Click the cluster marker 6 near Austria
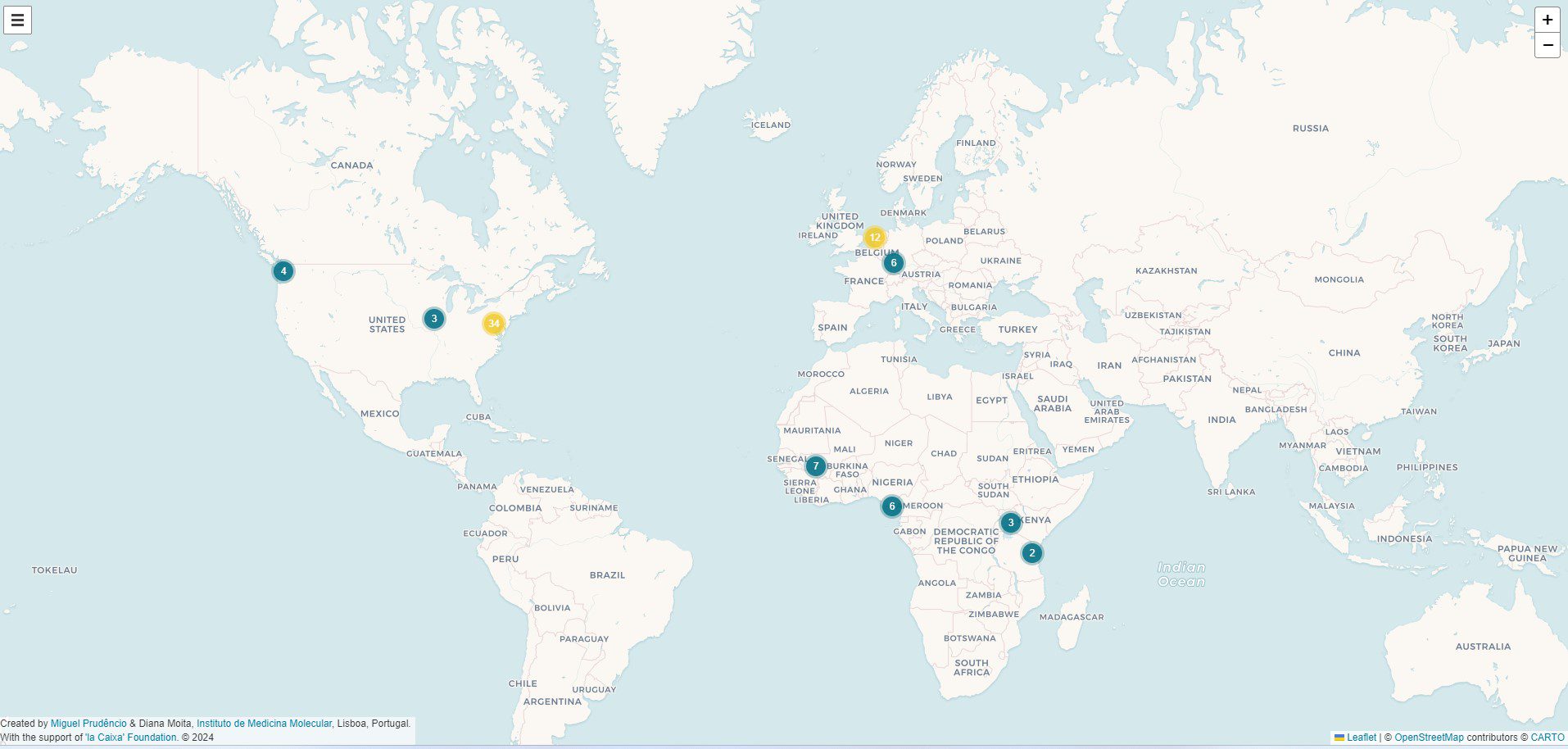Screen dimensions: 1568x749 (893, 263)
